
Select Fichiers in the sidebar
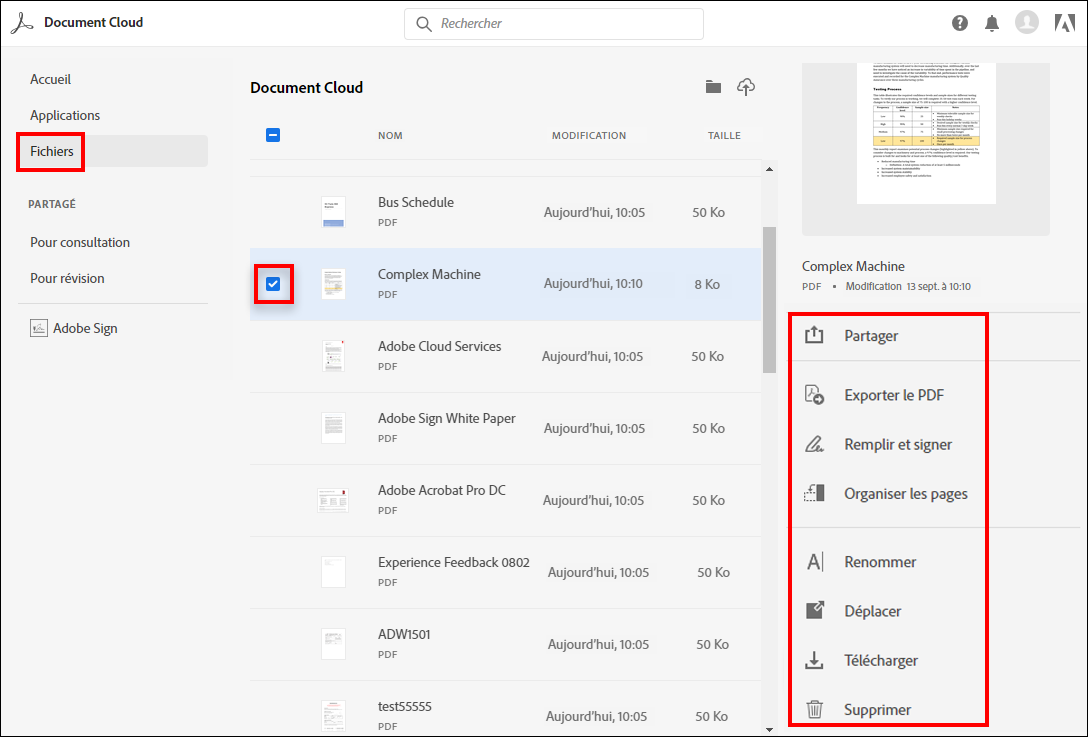tap(51, 151)
